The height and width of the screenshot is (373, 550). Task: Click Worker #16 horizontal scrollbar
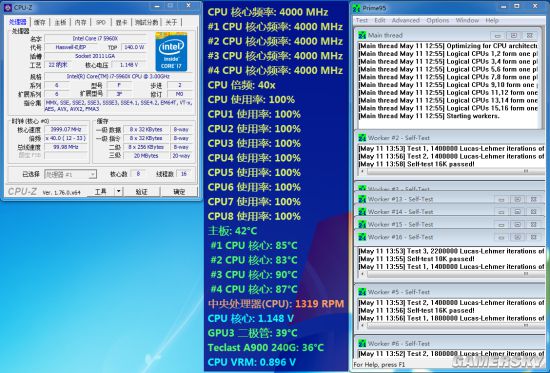(x=452, y=274)
